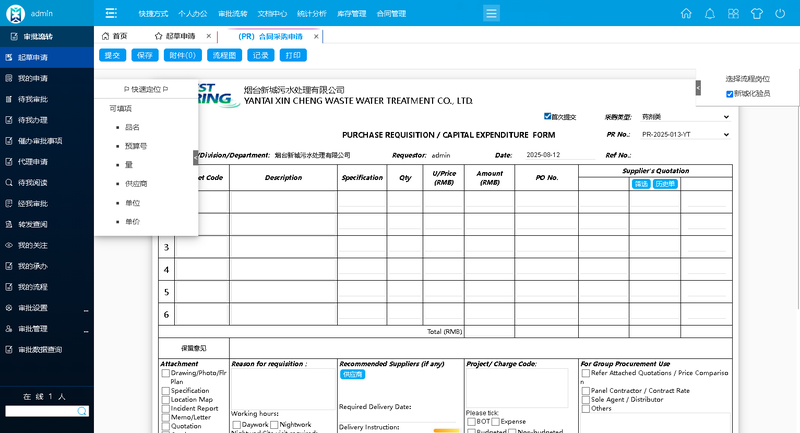Check the Incident Report attachment box
800x433 pixels.
(x=166, y=409)
